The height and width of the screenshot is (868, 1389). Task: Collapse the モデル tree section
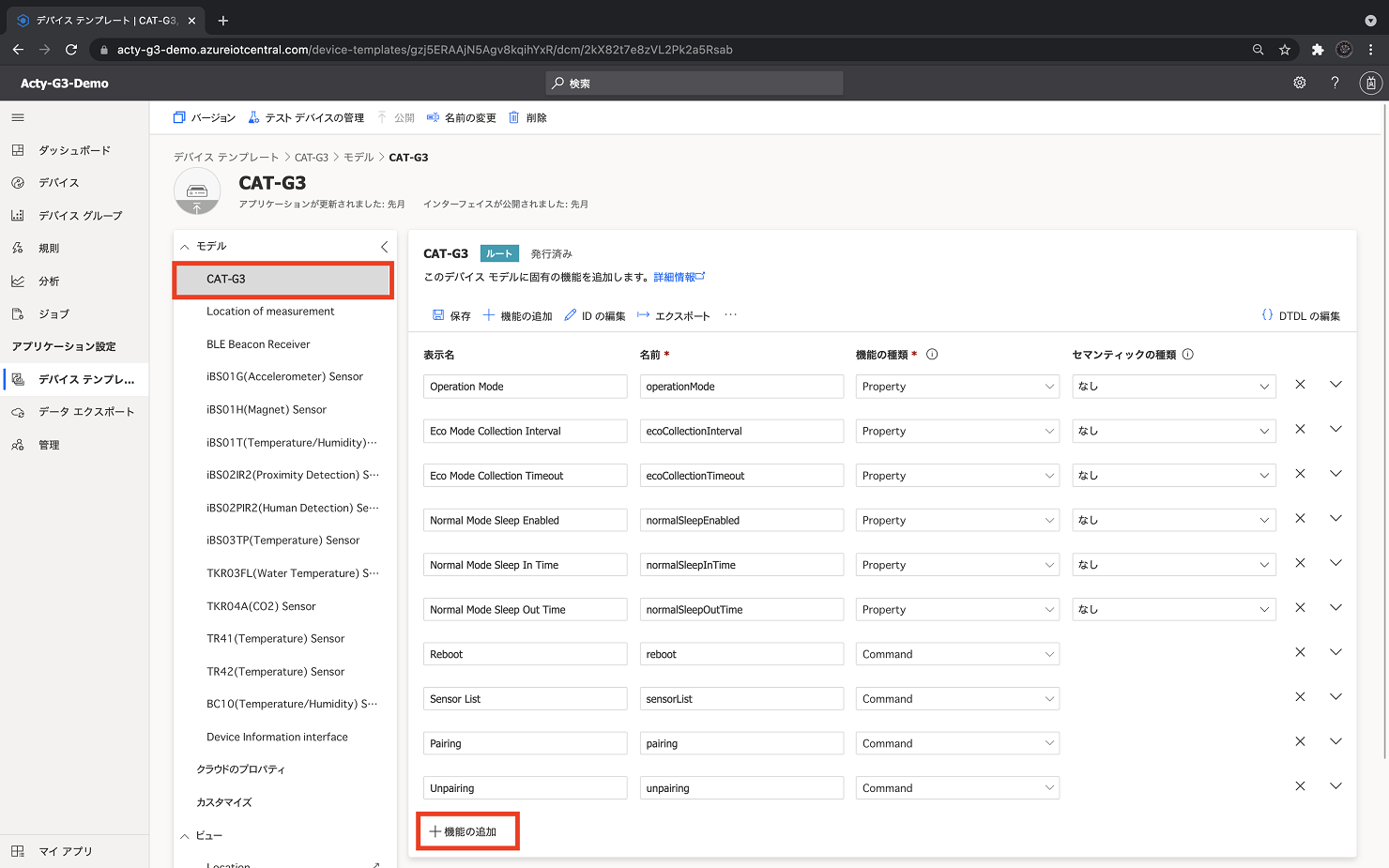[x=185, y=246]
